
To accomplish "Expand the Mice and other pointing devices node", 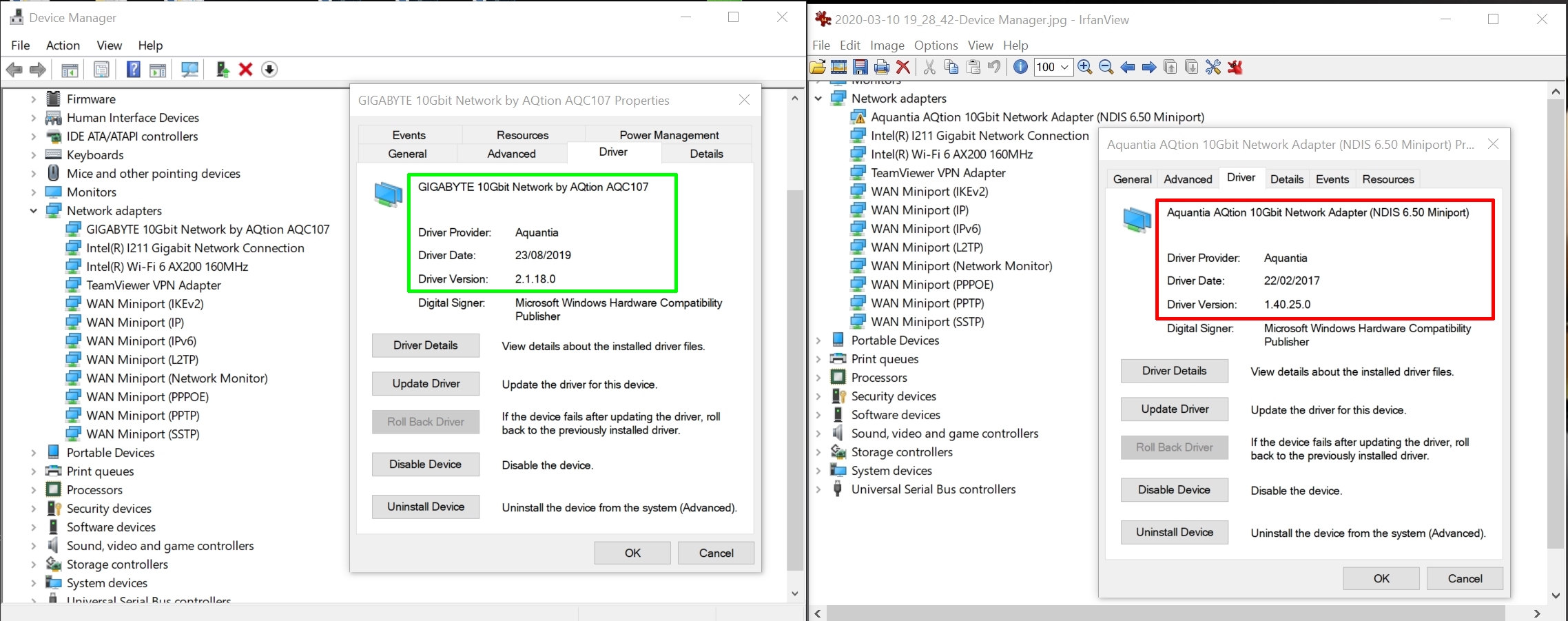I will [x=33, y=174].
